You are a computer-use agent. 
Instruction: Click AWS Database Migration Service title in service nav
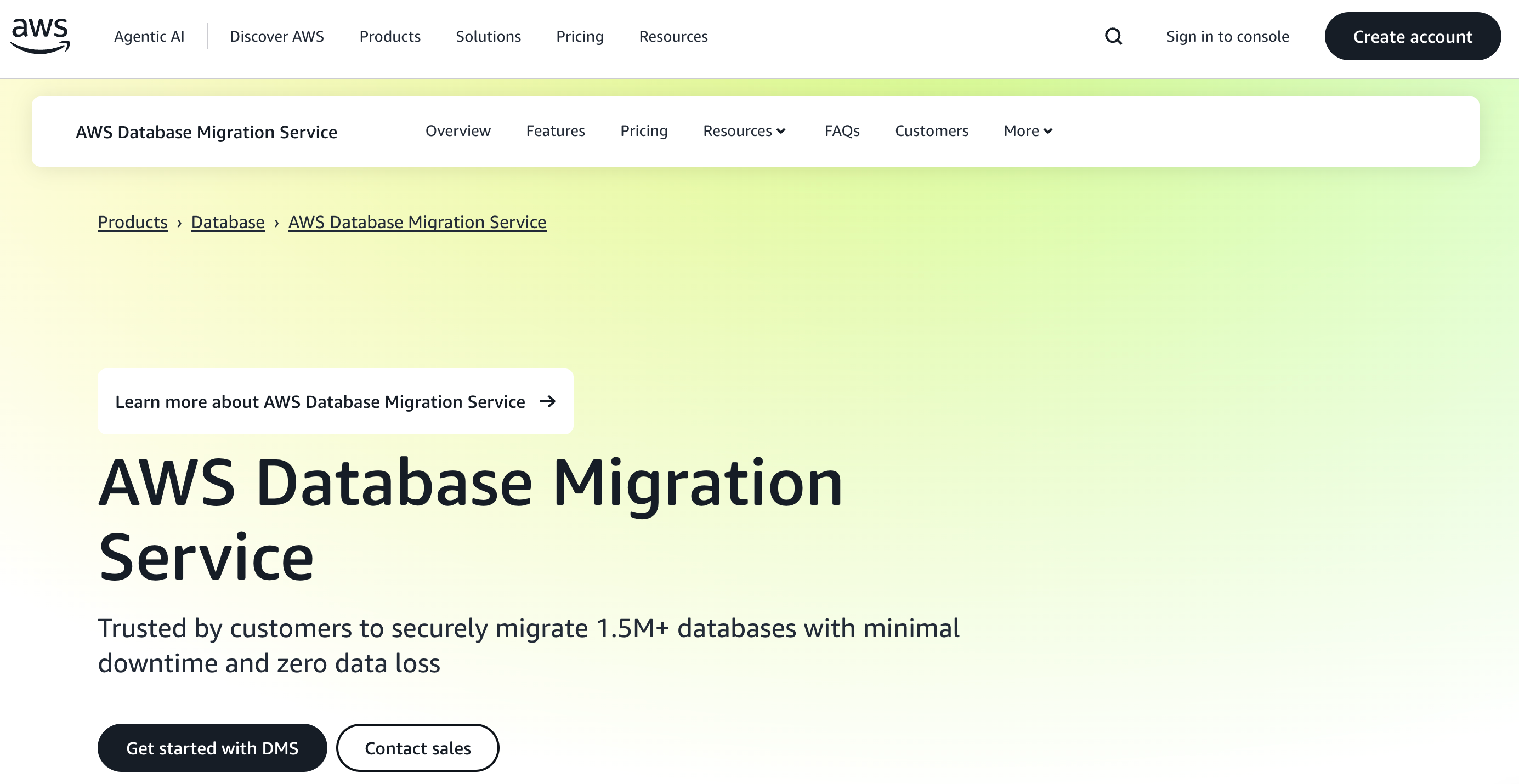pyautogui.click(x=206, y=132)
